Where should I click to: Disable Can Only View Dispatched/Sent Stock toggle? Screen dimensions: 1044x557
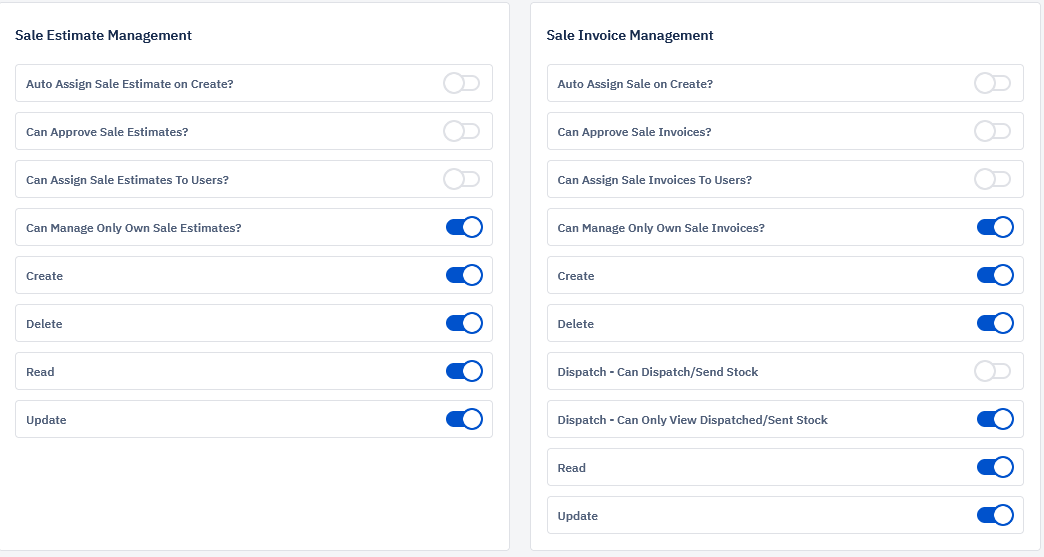995,419
